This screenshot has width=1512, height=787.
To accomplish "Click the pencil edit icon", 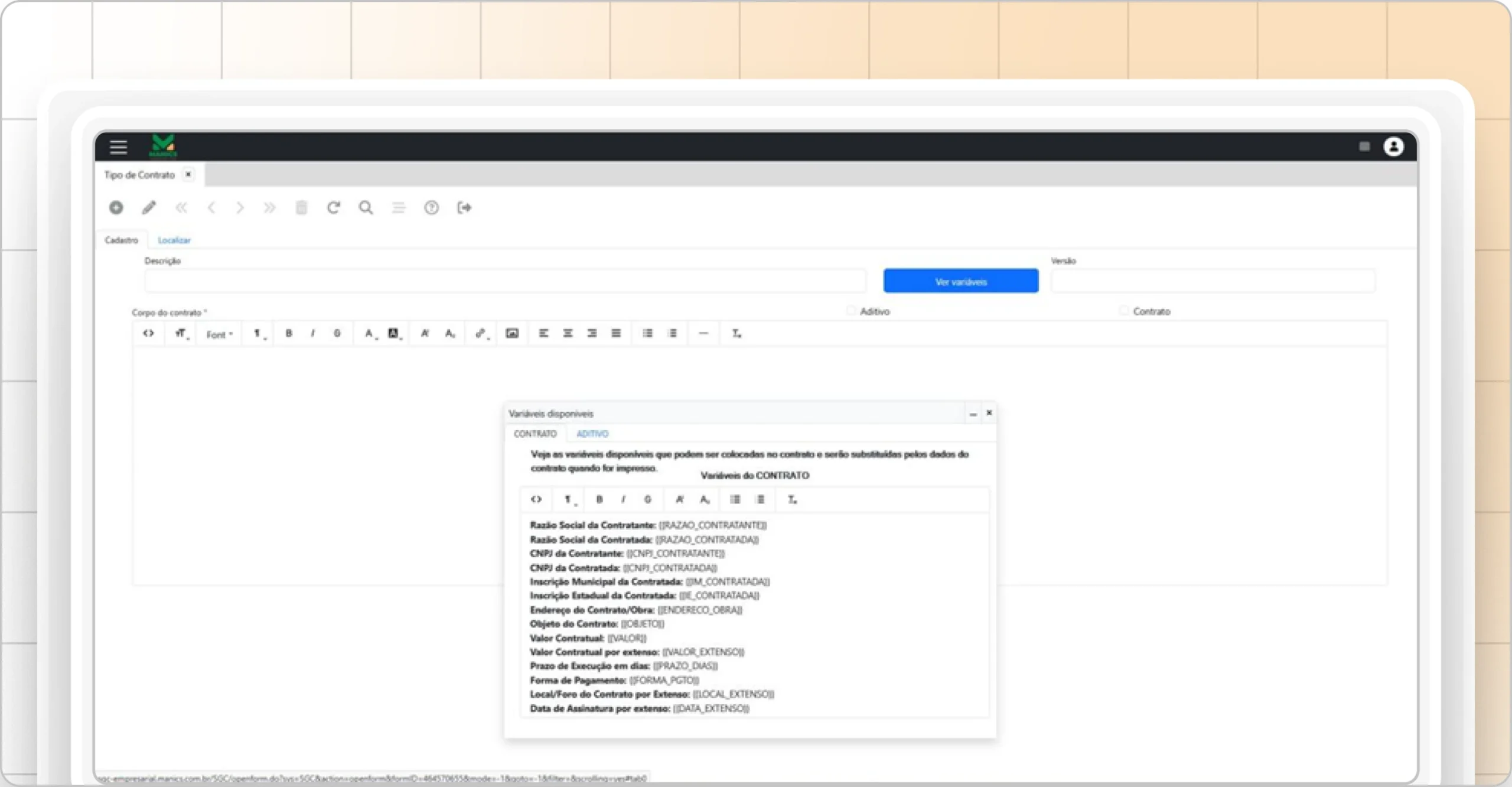I will (149, 207).
